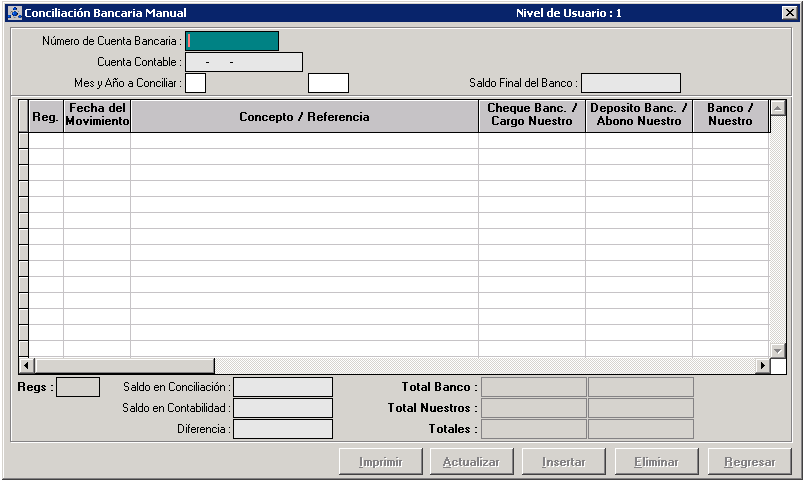
Task: Click the Concepto / Referencia column header
Action: click(304, 117)
